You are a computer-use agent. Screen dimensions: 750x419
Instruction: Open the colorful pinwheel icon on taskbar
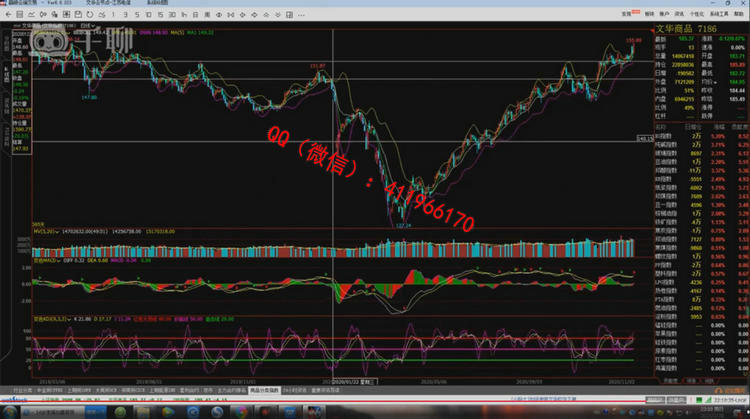coord(241,412)
